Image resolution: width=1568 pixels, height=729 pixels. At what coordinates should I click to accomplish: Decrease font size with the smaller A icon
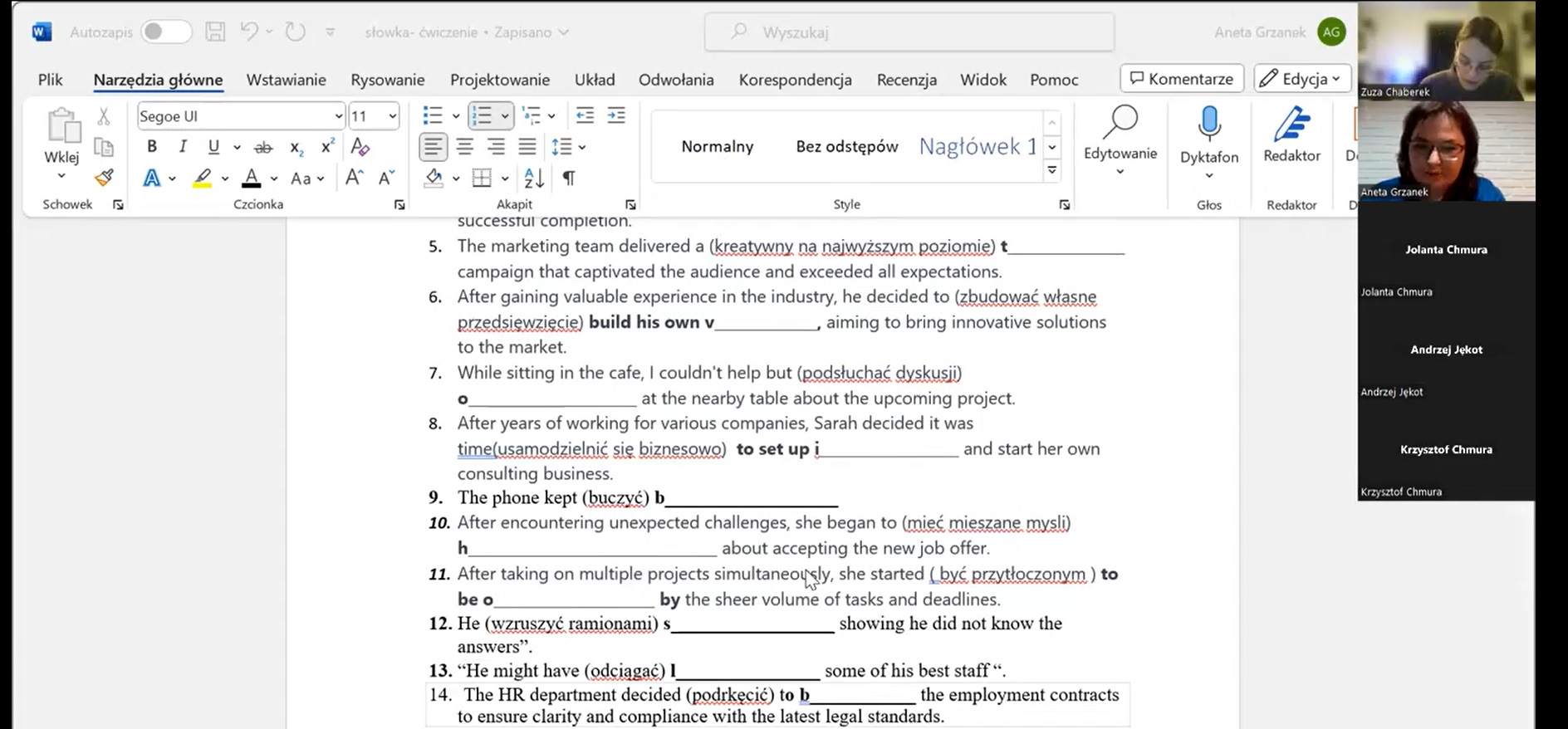pyautogui.click(x=386, y=178)
